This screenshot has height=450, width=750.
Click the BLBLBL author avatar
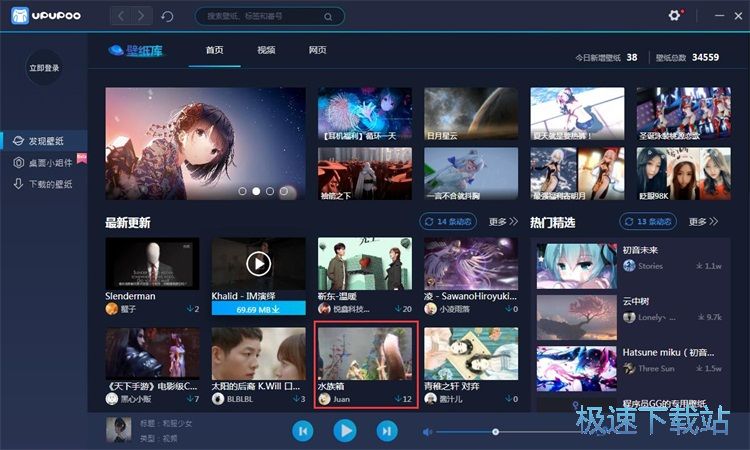[x=218, y=399]
